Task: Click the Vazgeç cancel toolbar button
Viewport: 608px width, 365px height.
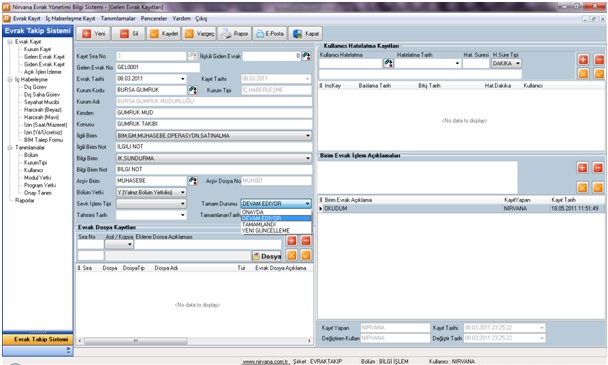Action: click(x=199, y=34)
